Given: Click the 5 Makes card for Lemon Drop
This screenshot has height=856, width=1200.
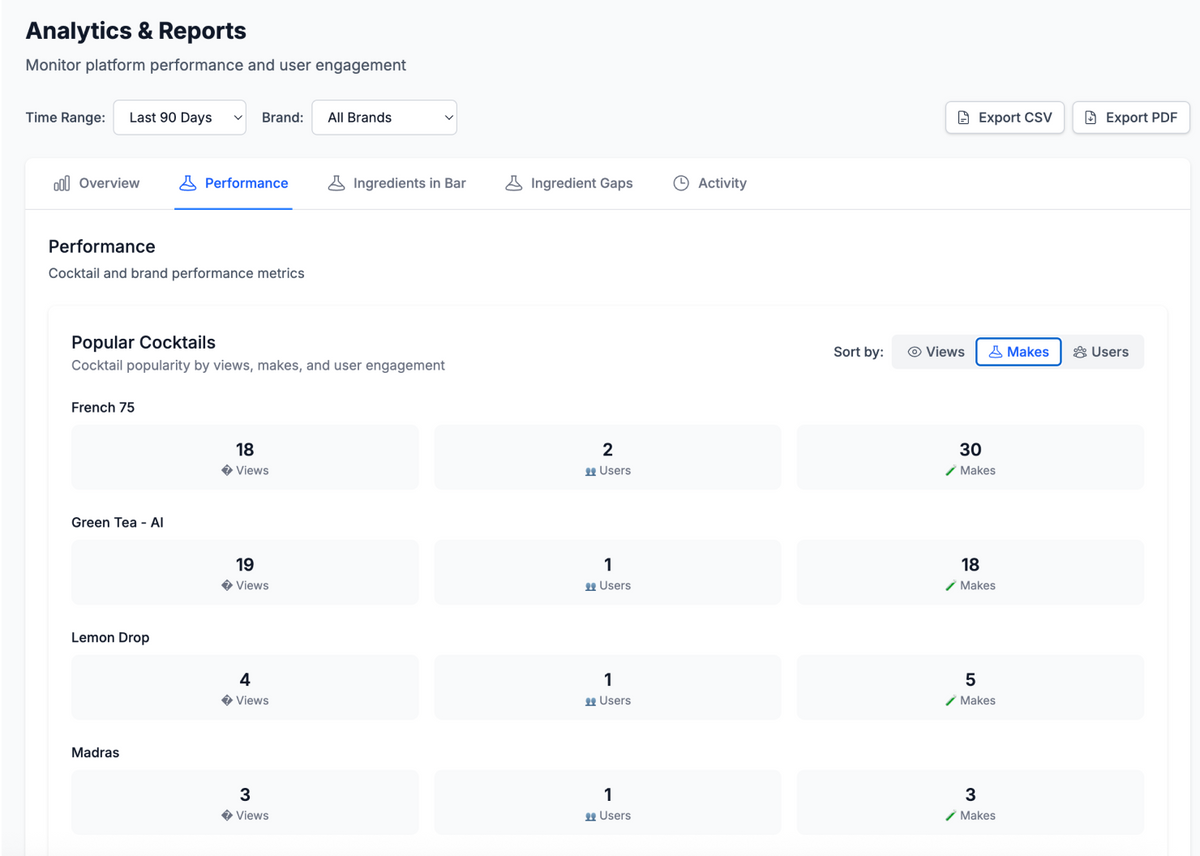Looking at the screenshot, I should point(970,687).
